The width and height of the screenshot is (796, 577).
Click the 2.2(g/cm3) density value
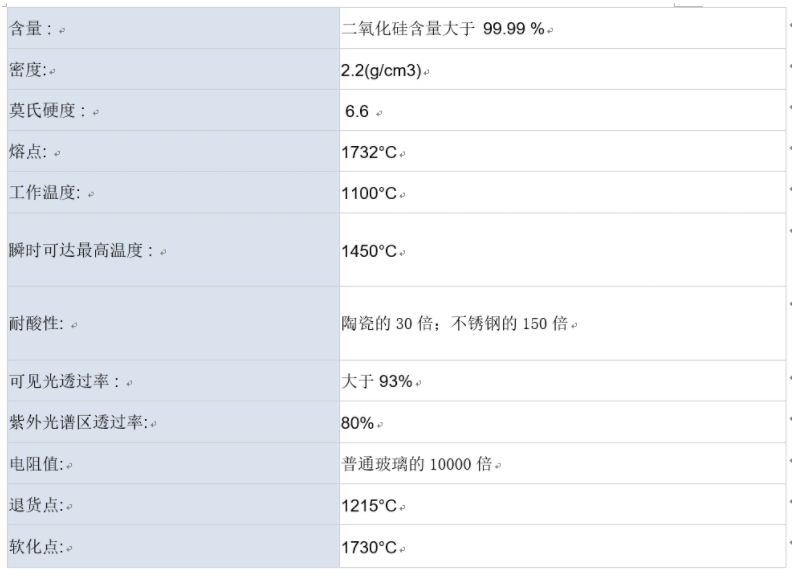[x=381, y=71]
